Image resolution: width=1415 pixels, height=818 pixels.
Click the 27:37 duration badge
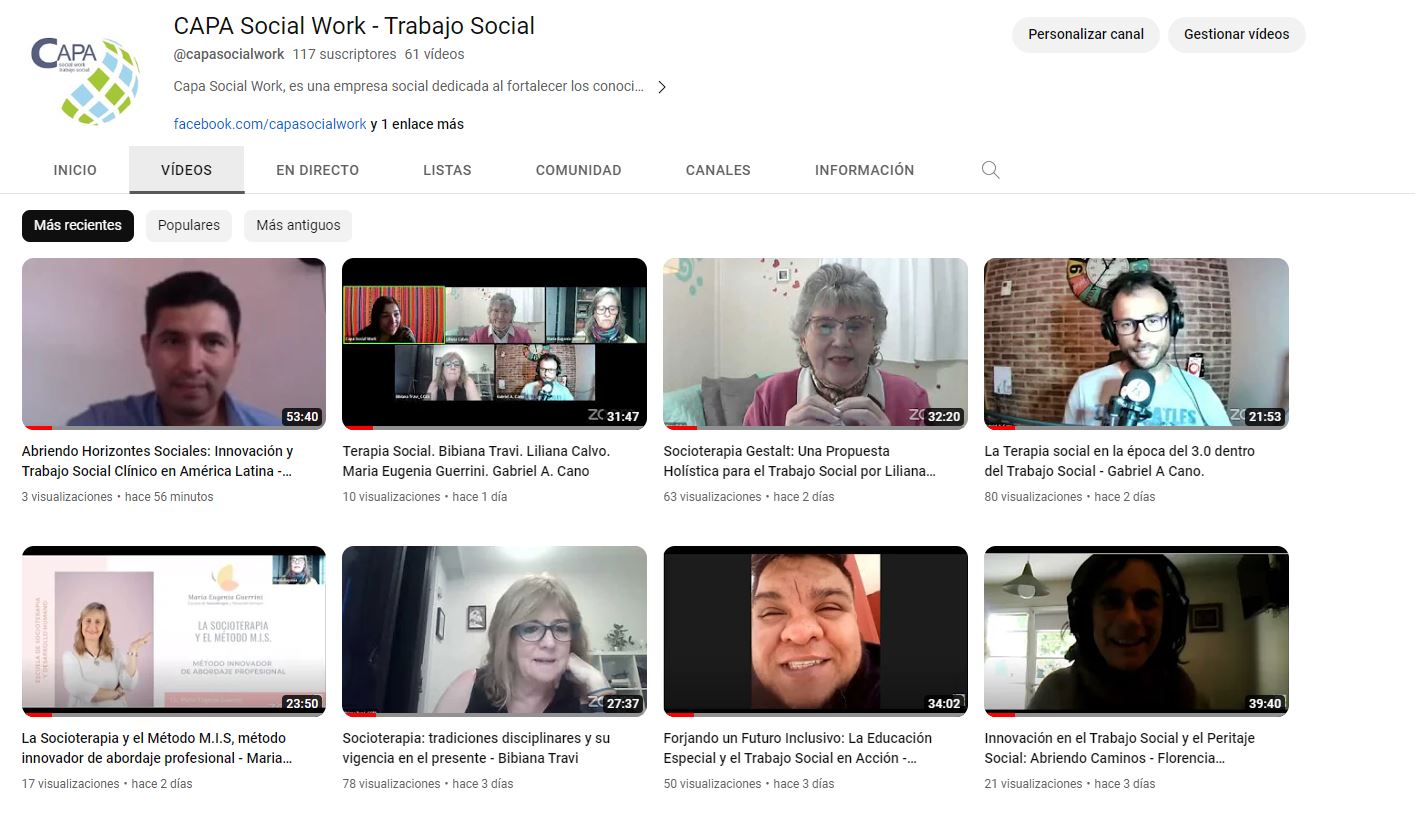coord(622,704)
